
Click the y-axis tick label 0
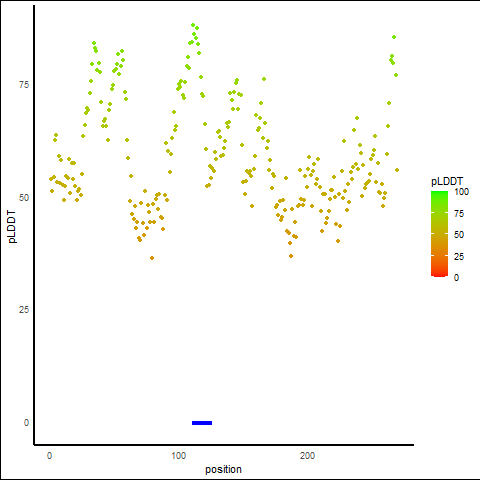point(26,423)
